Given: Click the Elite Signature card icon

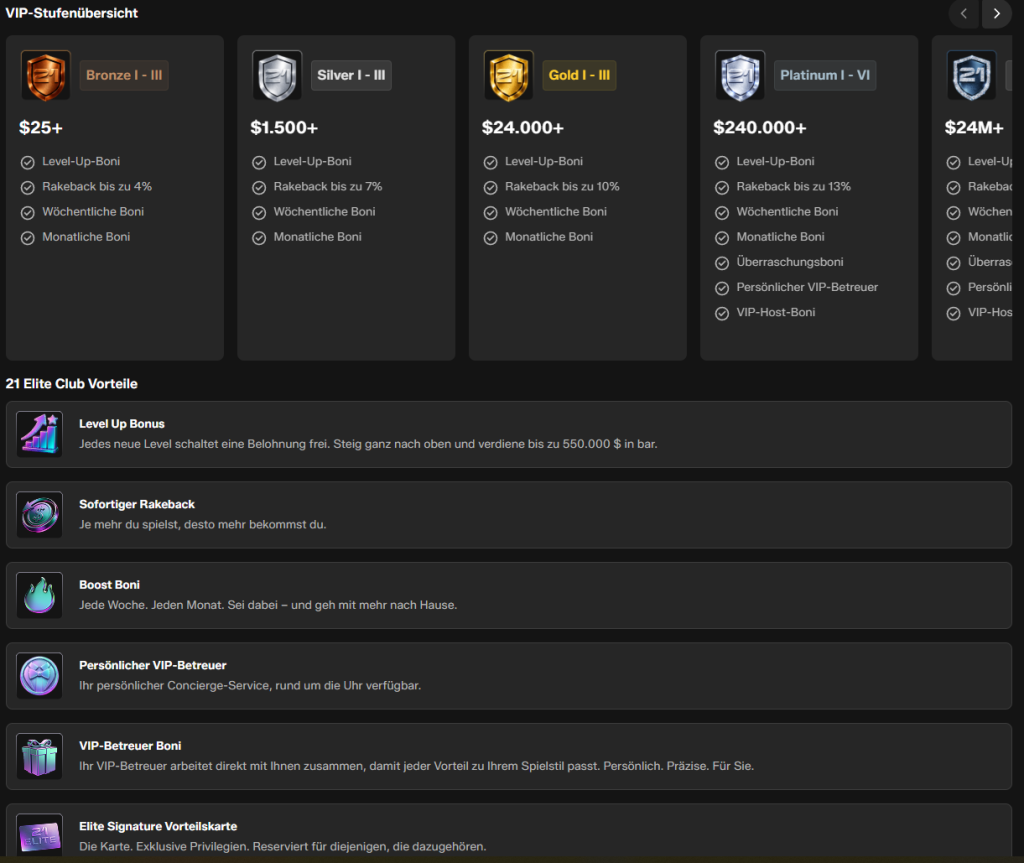Looking at the screenshot, I should click(39, 835).
